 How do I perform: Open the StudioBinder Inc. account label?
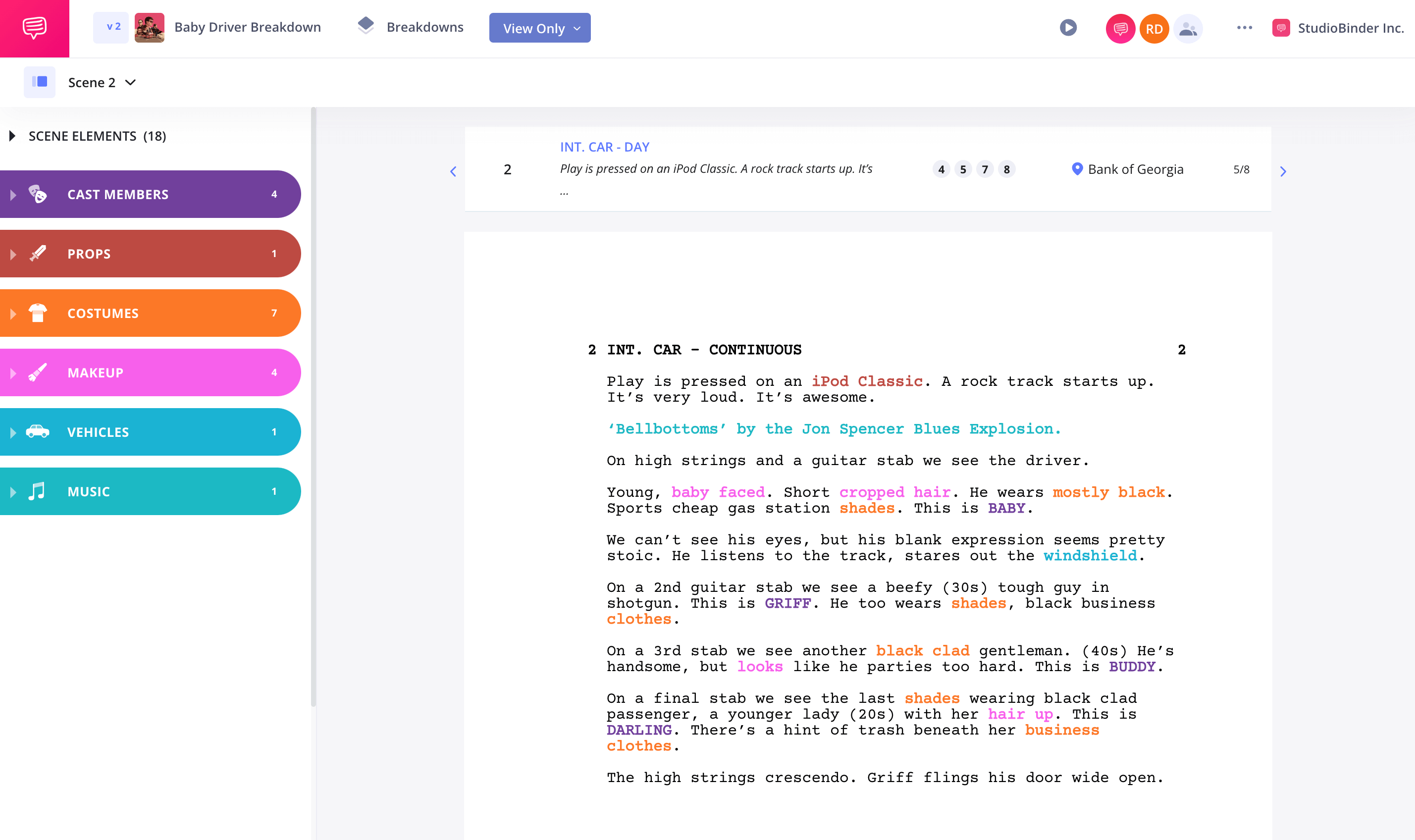pos(1351,28)
